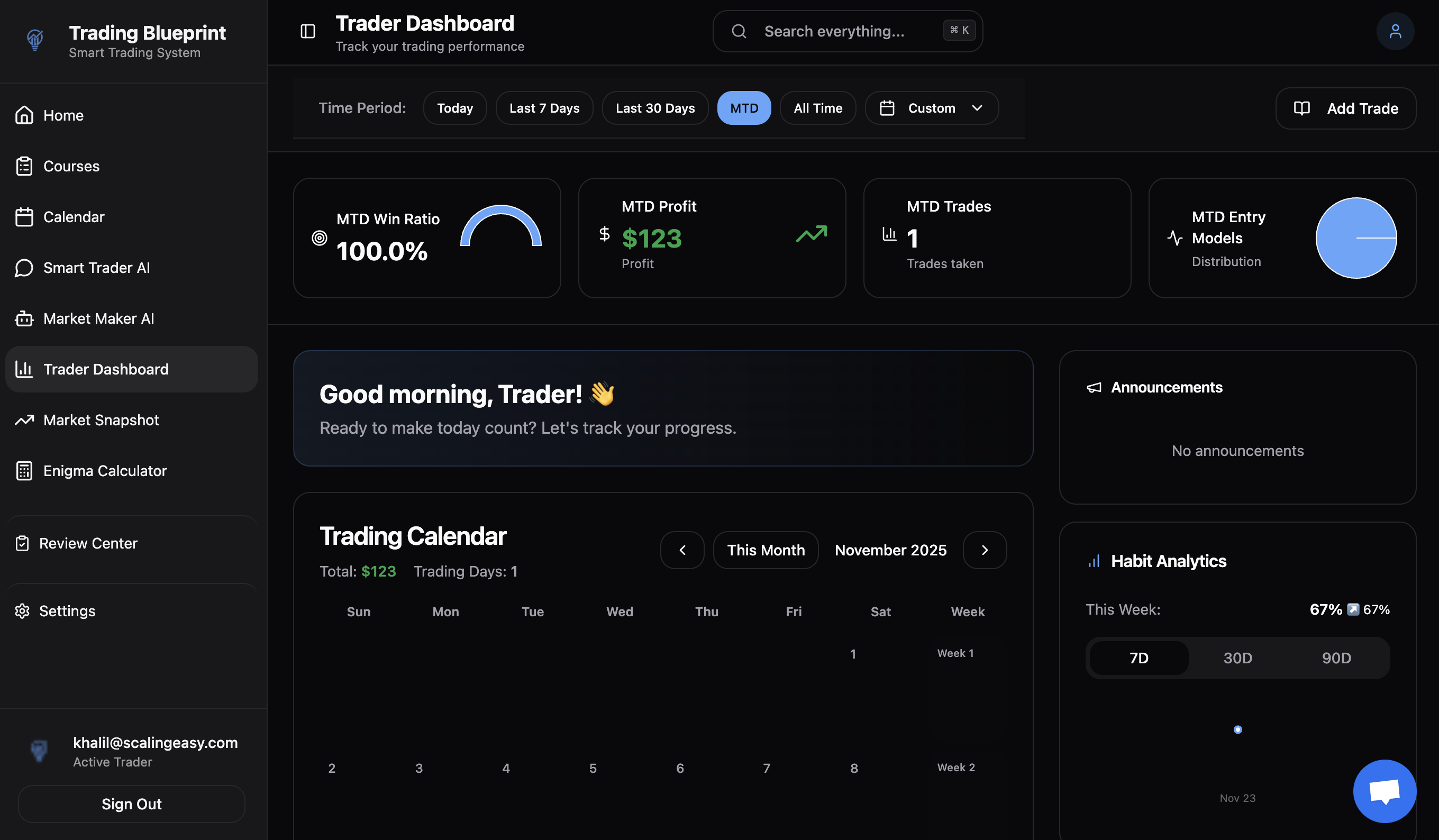This screenshot has height=840, width=1439.
Task: Open the blue chat bubble widget
Action: coord(1384,791)
